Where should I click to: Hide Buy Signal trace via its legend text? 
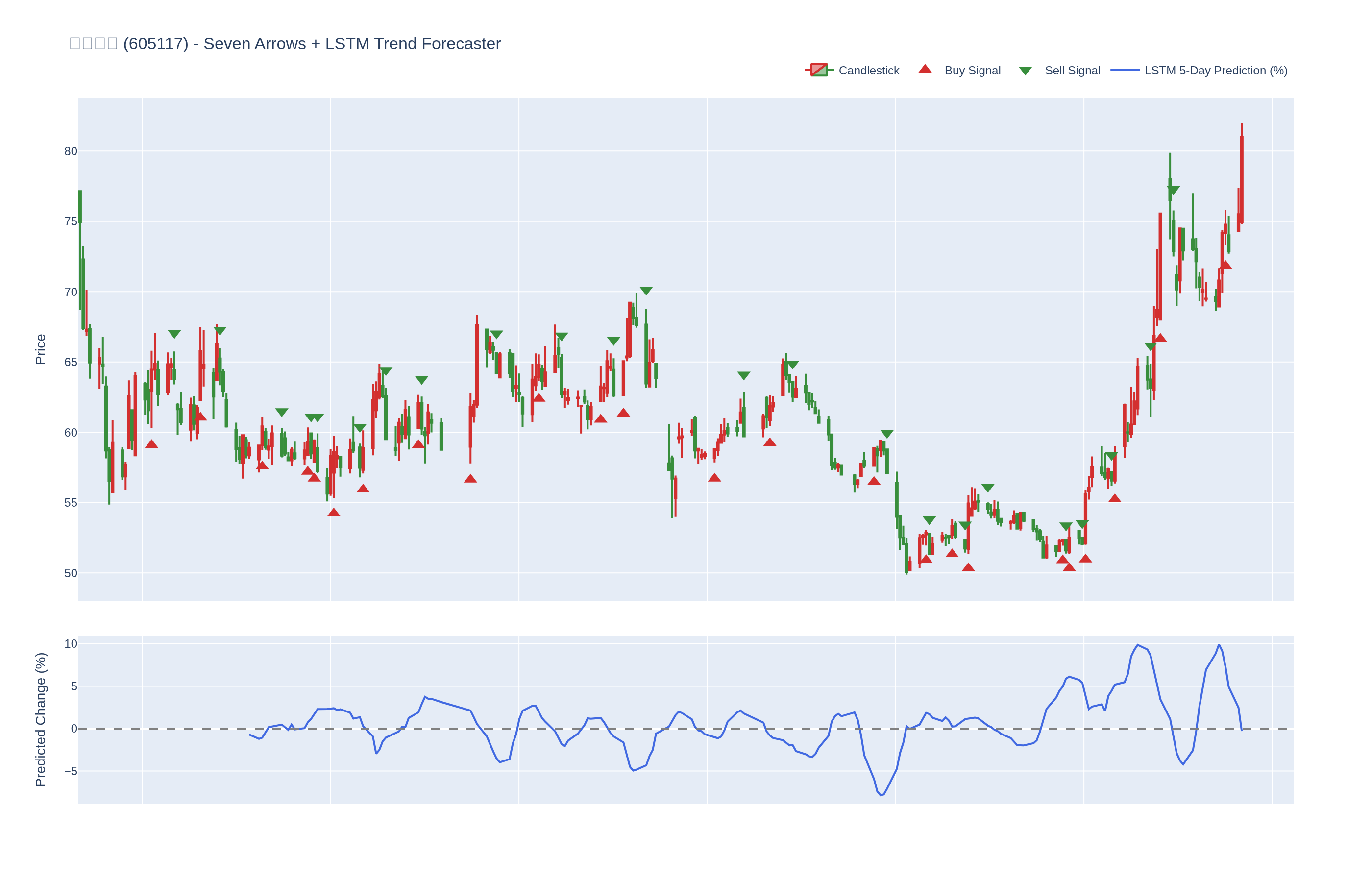972,71
